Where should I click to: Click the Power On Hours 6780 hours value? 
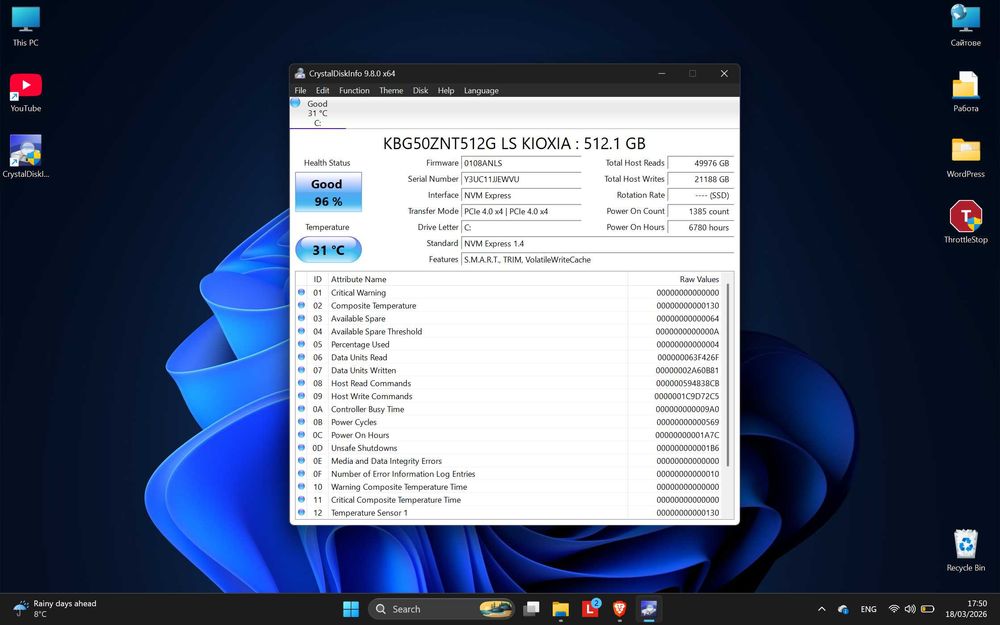point(700,227)
